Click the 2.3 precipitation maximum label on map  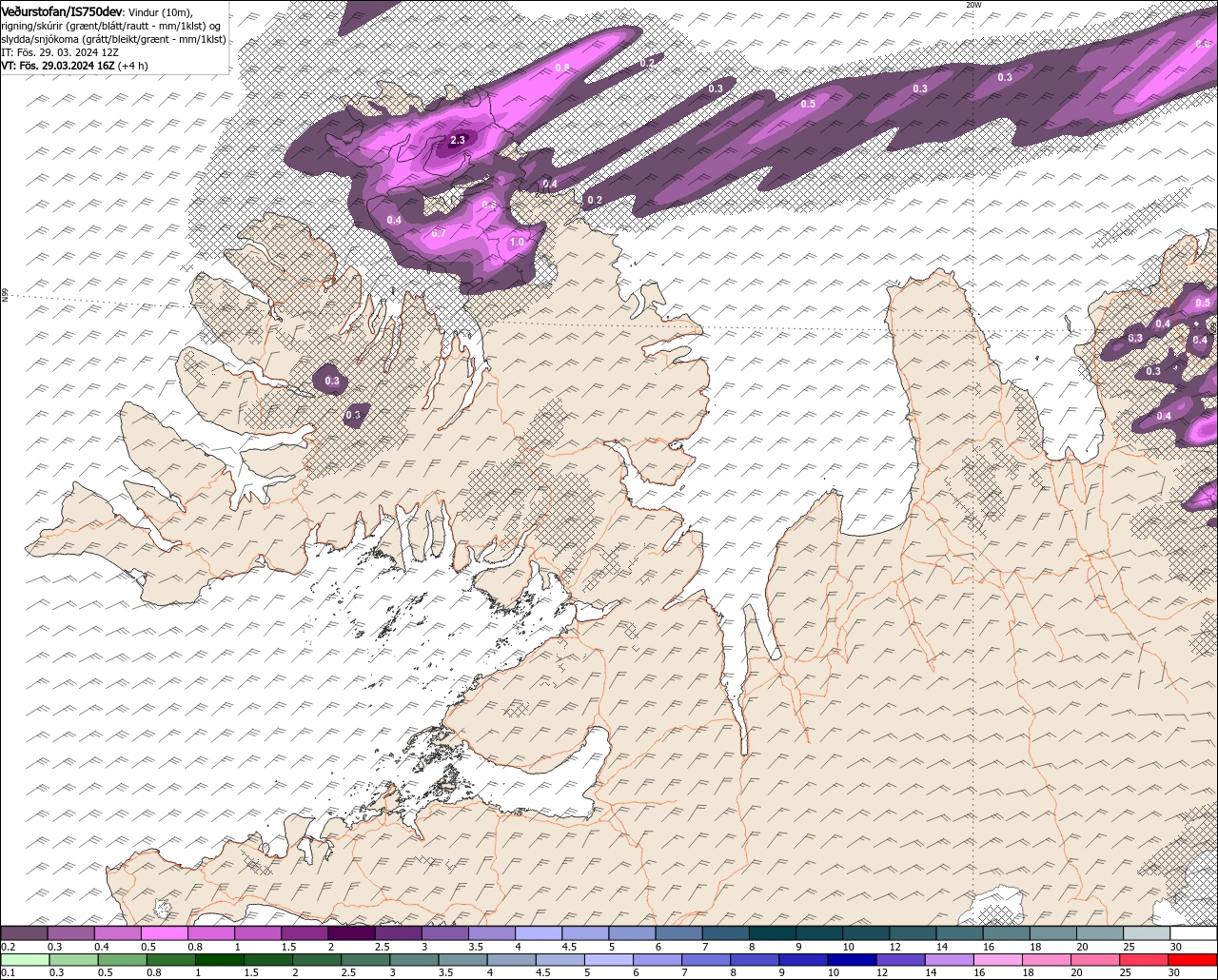coord(458,140)
